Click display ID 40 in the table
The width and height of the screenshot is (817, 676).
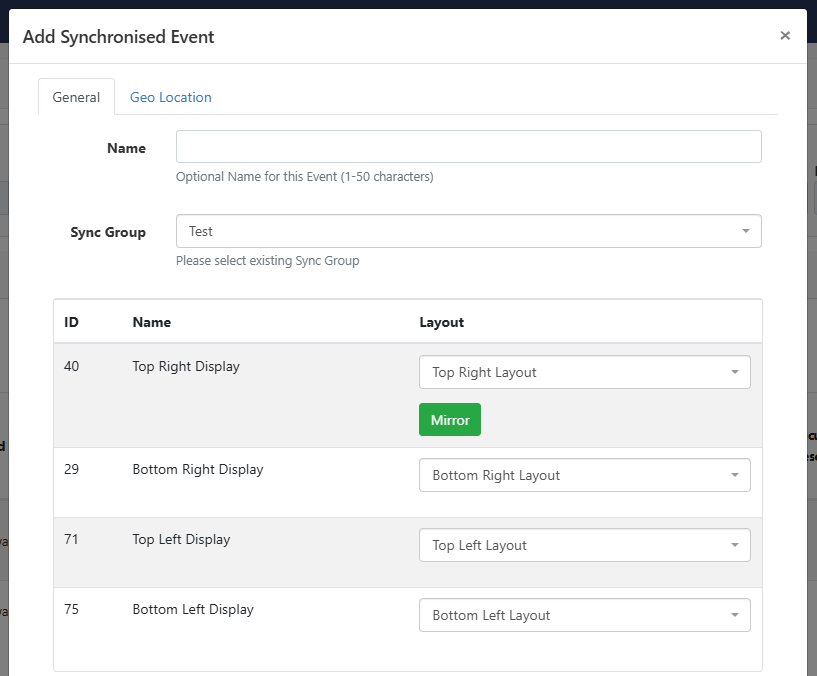pos(72,366)
